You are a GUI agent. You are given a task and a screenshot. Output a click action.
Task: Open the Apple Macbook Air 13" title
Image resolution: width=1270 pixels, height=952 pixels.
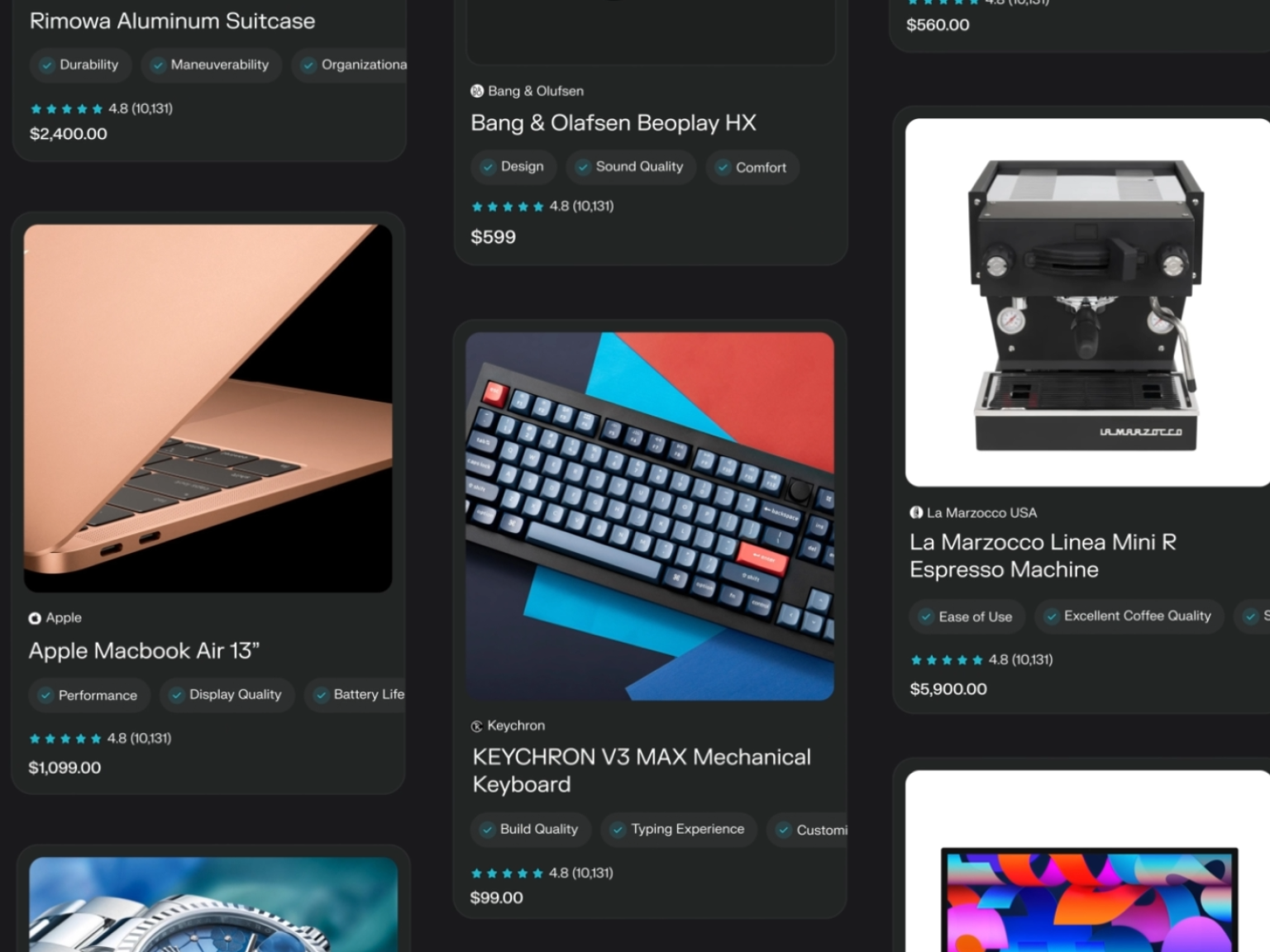pyautogui.click(x=144, y=651)
